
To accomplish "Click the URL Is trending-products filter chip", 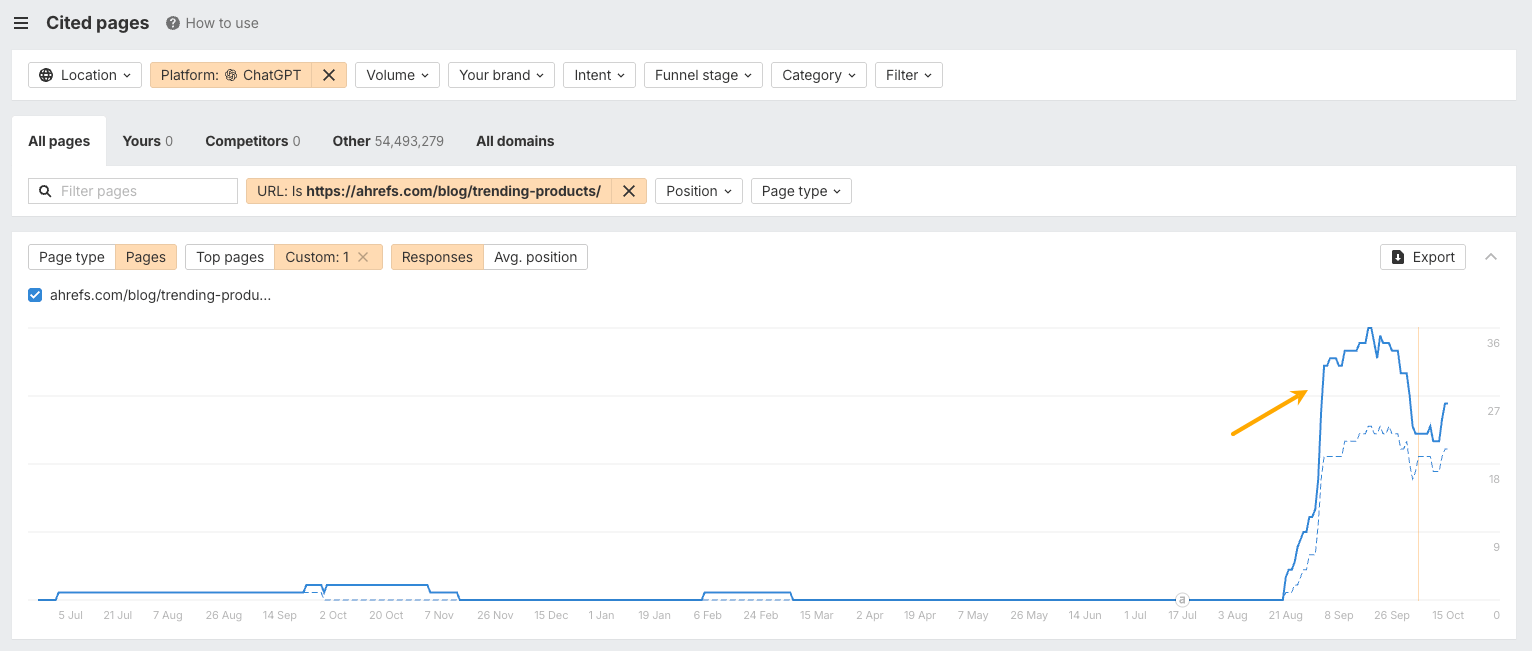I will [x=429, y=191].
